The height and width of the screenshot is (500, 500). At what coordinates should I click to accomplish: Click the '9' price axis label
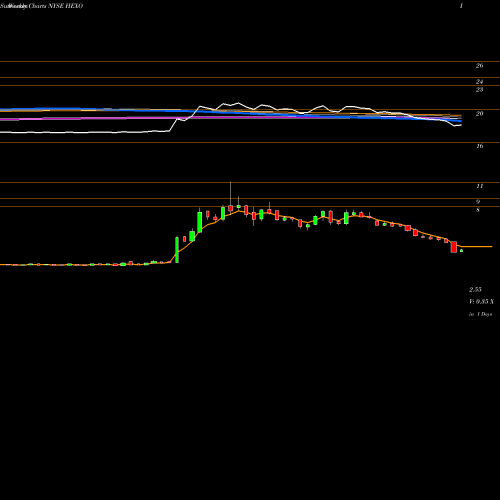(x=478, y=202)
